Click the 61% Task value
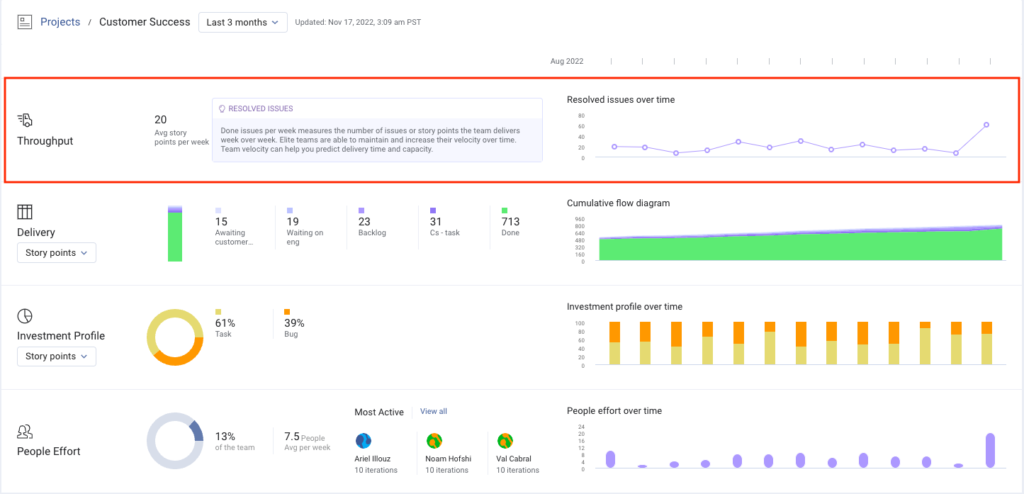Viewport: 1024px width, 494px height. tap(225, 323)
